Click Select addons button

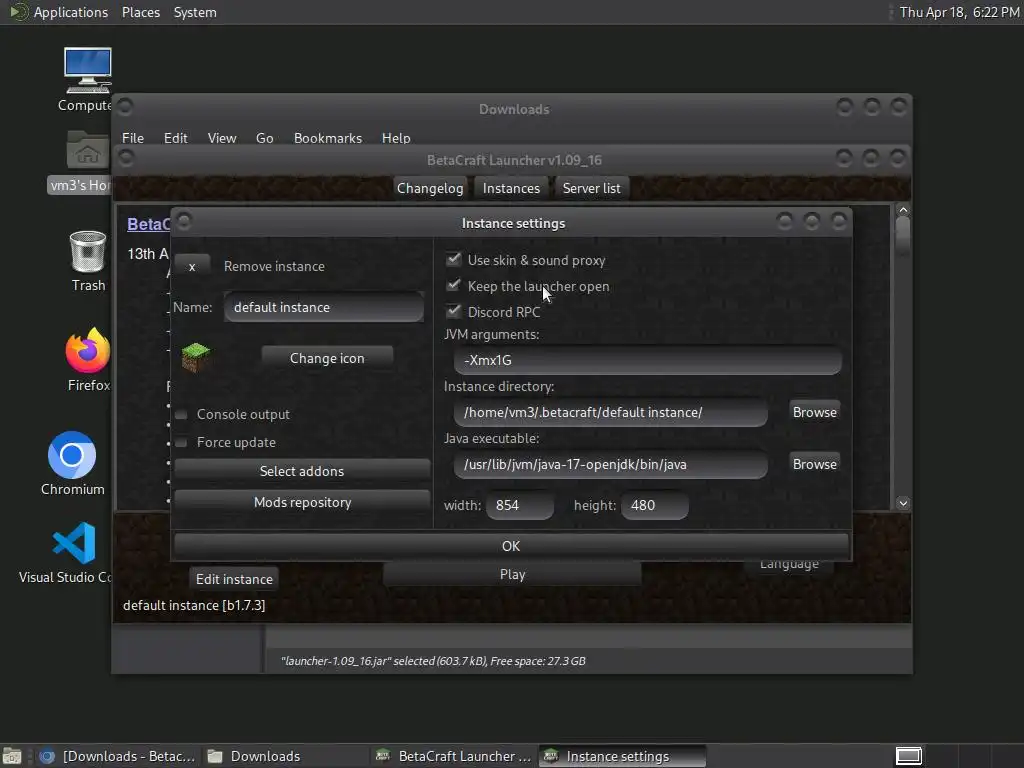[302, 471]
